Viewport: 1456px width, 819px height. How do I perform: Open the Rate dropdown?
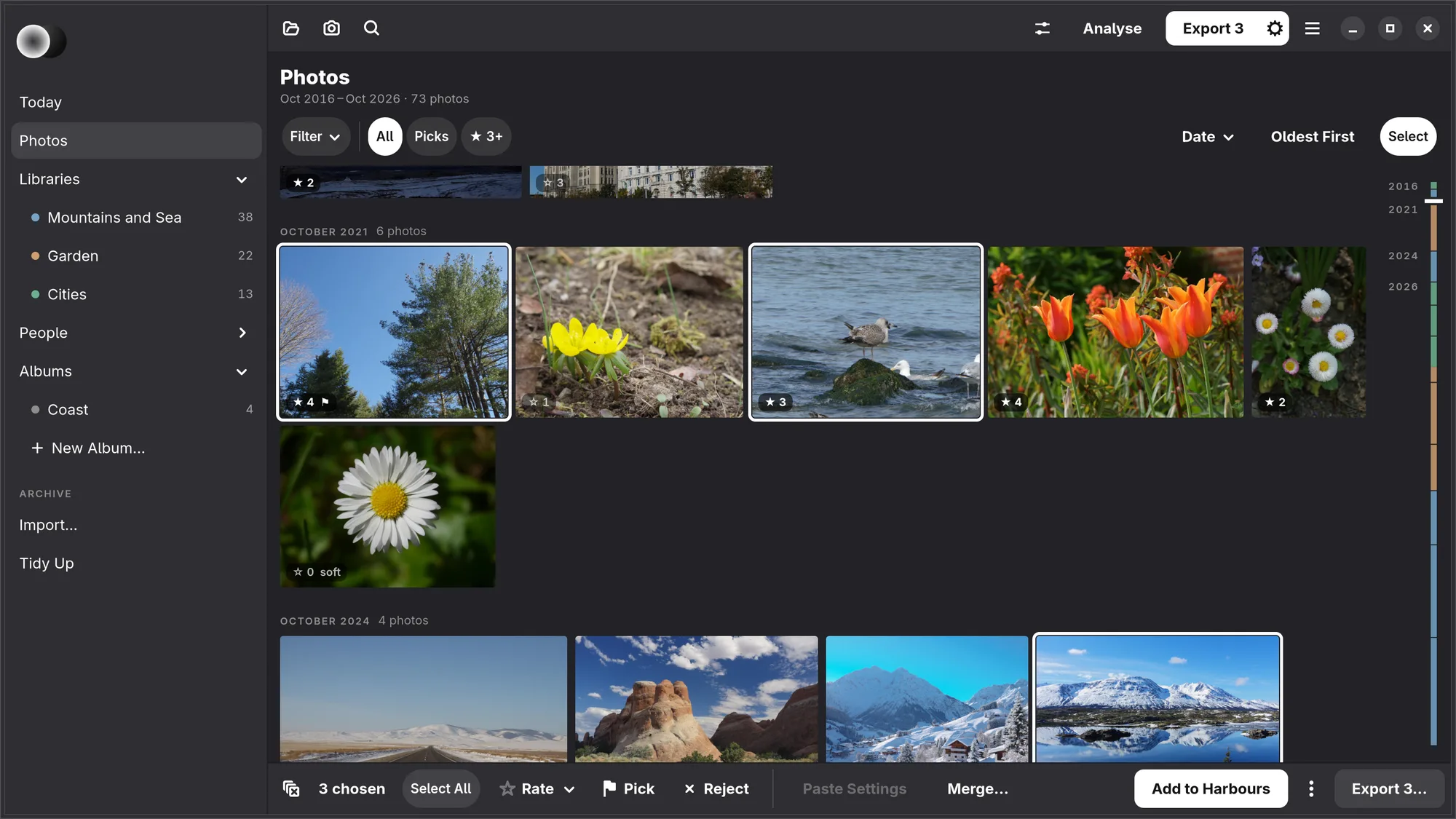(537, 788)
